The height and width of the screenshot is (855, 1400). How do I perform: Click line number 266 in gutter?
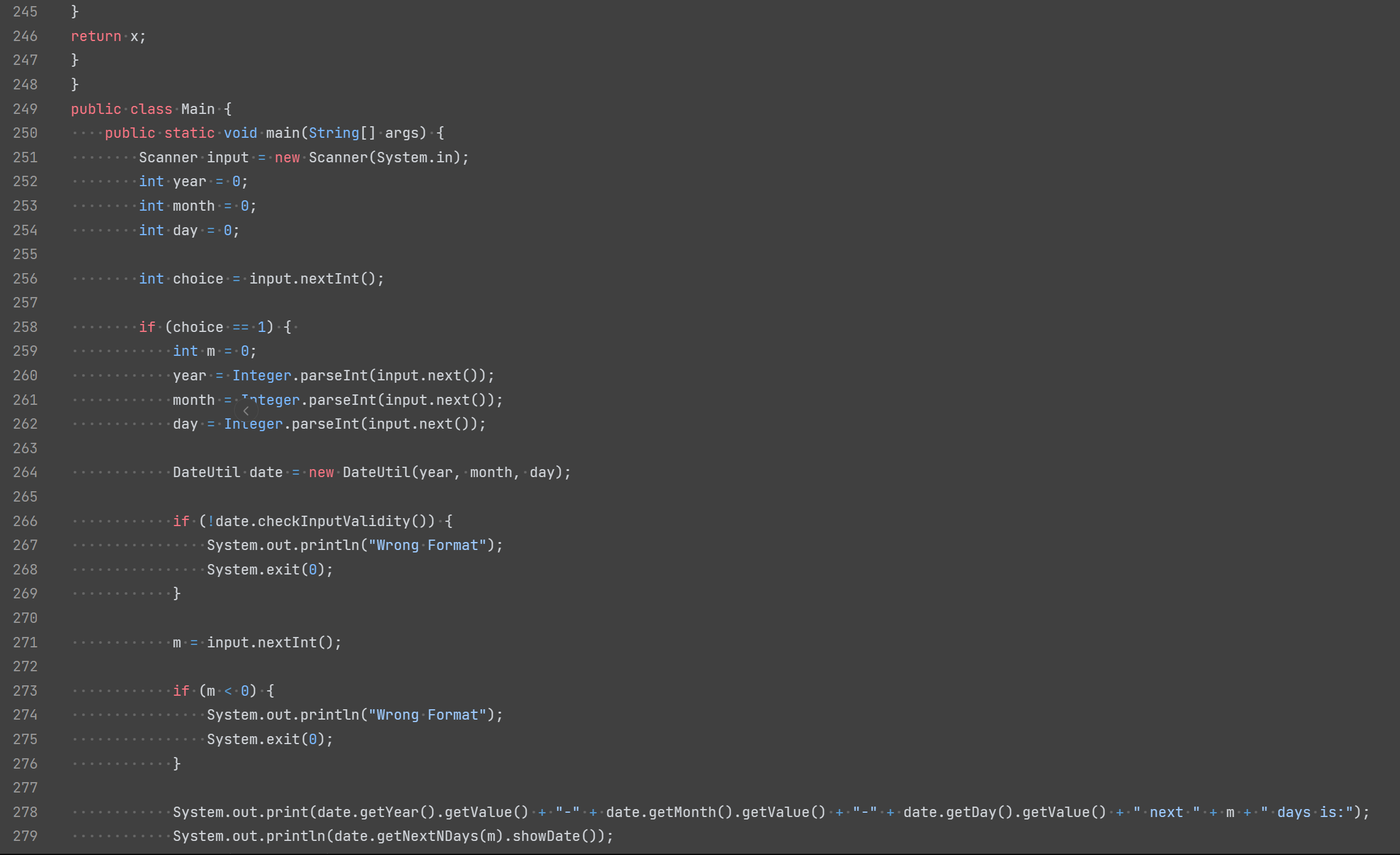25,521
